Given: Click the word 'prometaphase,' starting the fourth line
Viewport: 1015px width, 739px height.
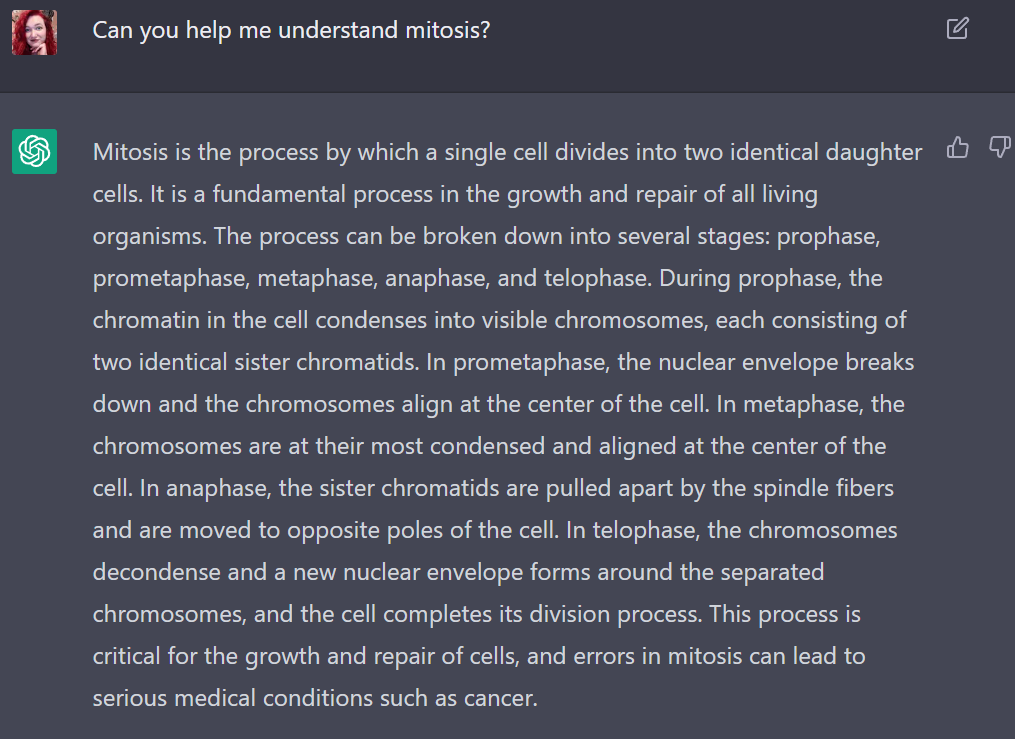Looking at the screenshot, I should [x=171, y=279].
